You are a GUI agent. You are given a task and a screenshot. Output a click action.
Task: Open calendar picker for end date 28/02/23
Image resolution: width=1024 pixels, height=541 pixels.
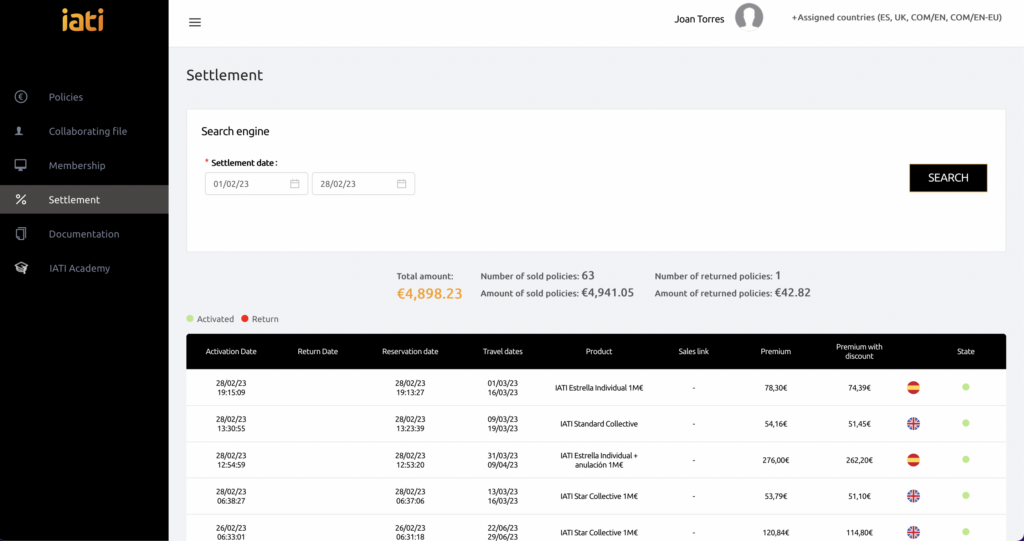point(401,184)
